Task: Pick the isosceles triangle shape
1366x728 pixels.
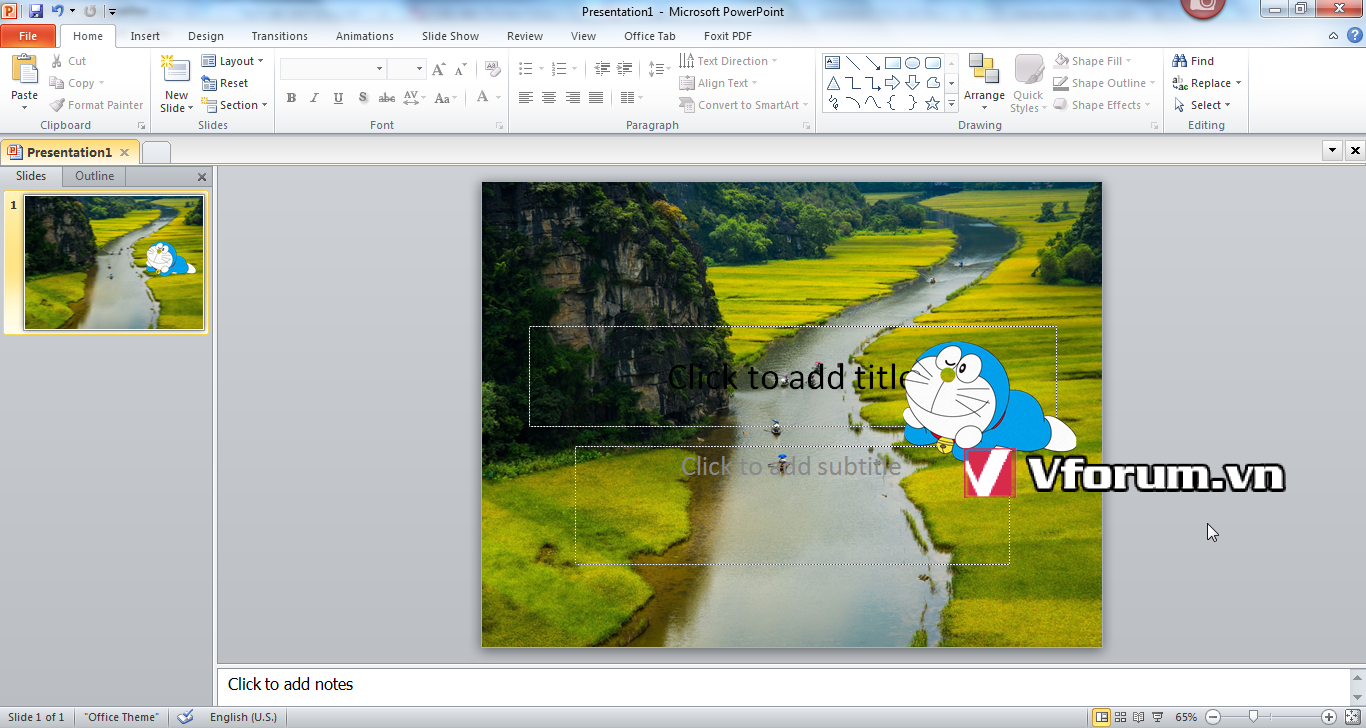Action: pos(833,82)
